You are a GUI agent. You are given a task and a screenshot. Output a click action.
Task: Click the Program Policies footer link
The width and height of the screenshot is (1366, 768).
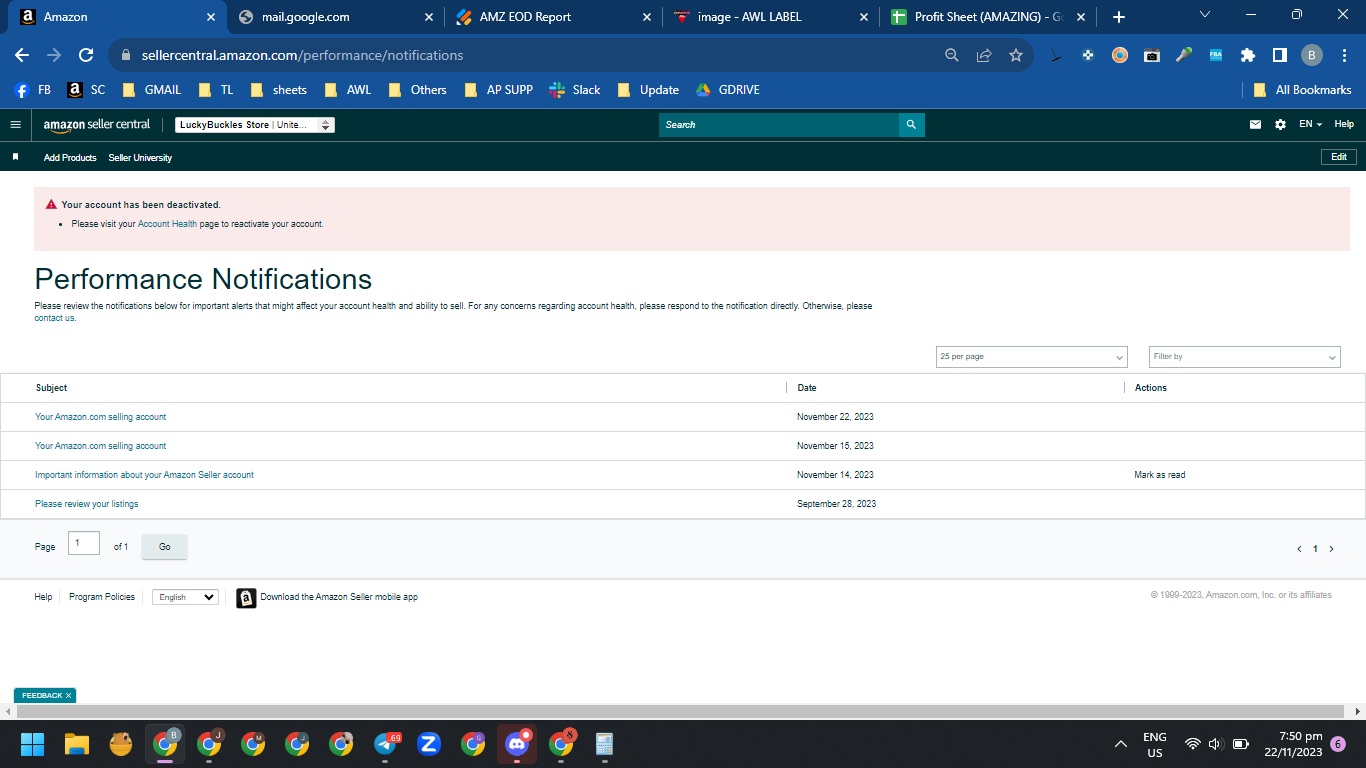point(102,597)
